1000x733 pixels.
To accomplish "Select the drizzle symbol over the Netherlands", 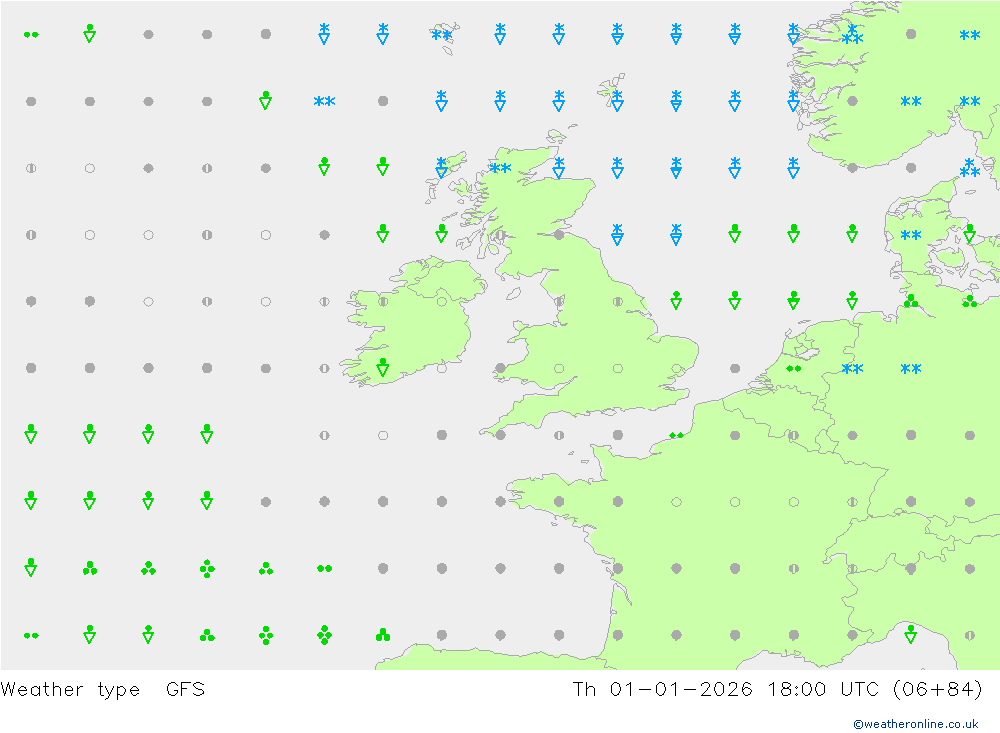I will 793,368.
